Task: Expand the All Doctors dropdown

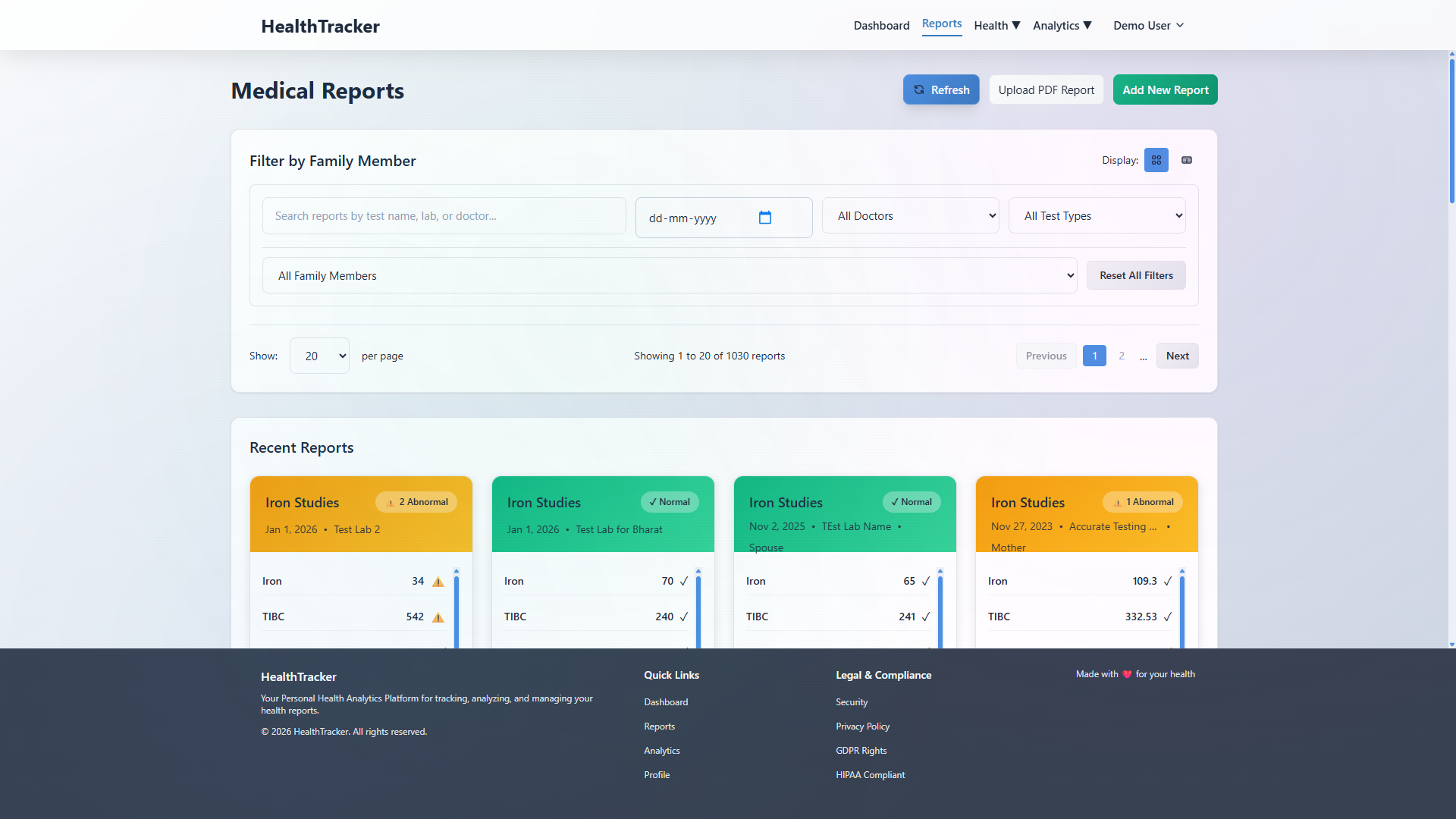Action: [910, 216]
